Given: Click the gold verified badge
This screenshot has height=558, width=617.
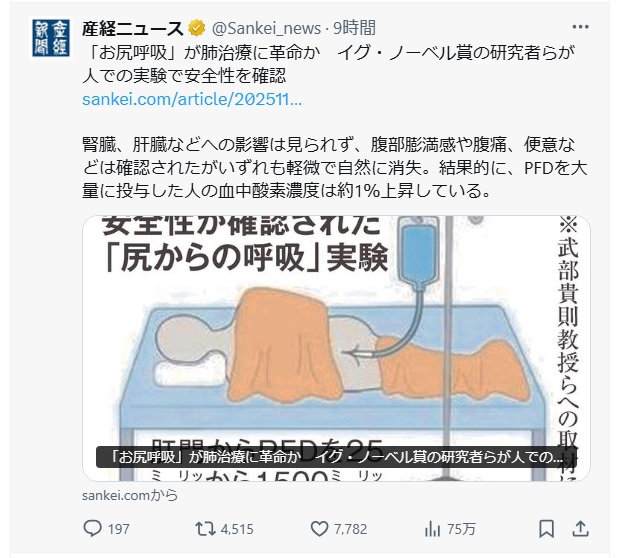Looking at the screenshot, I should 197,28.
